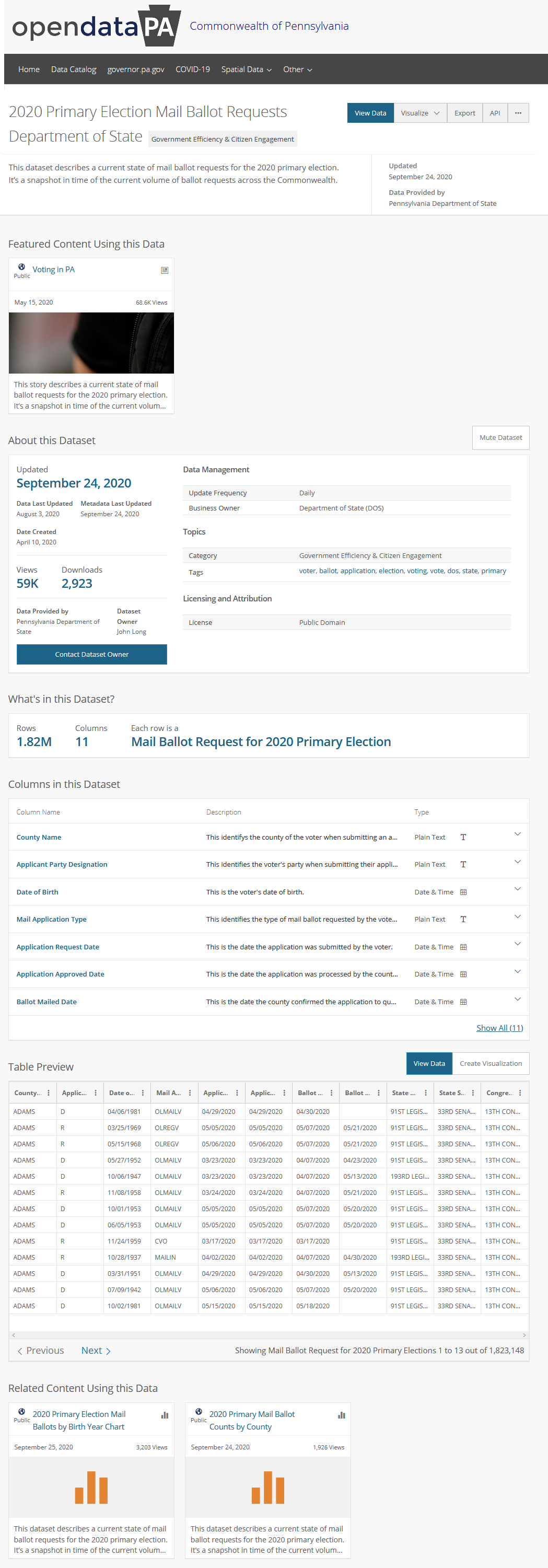
Task: Click the primary tag link
Action: coord(494,571)
